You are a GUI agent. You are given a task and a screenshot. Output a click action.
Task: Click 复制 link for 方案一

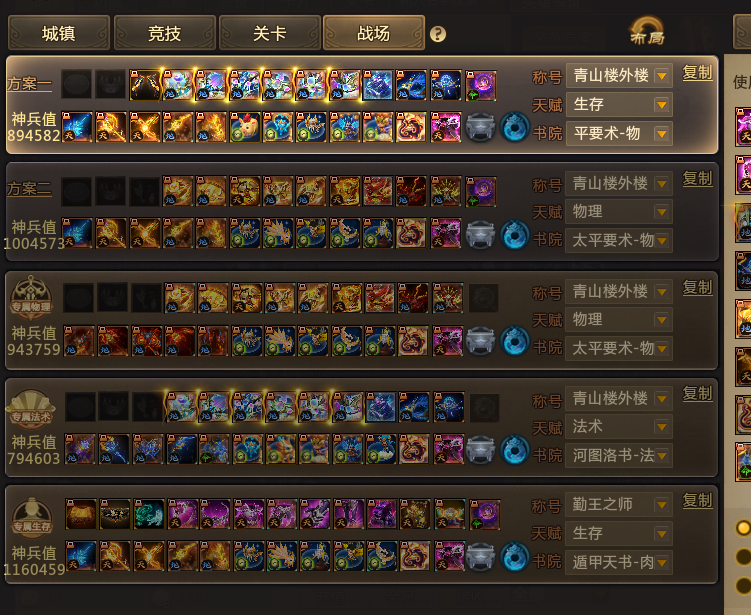[x=697, y=73]
